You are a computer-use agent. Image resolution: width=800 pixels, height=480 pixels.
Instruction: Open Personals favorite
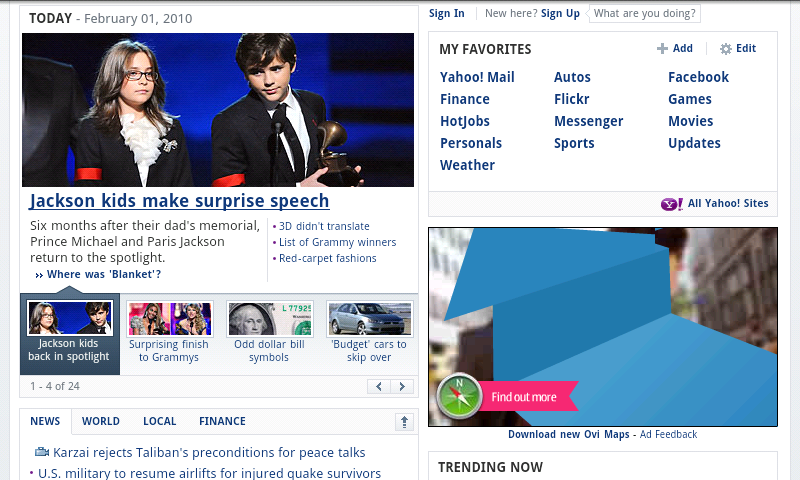point(471,143)
